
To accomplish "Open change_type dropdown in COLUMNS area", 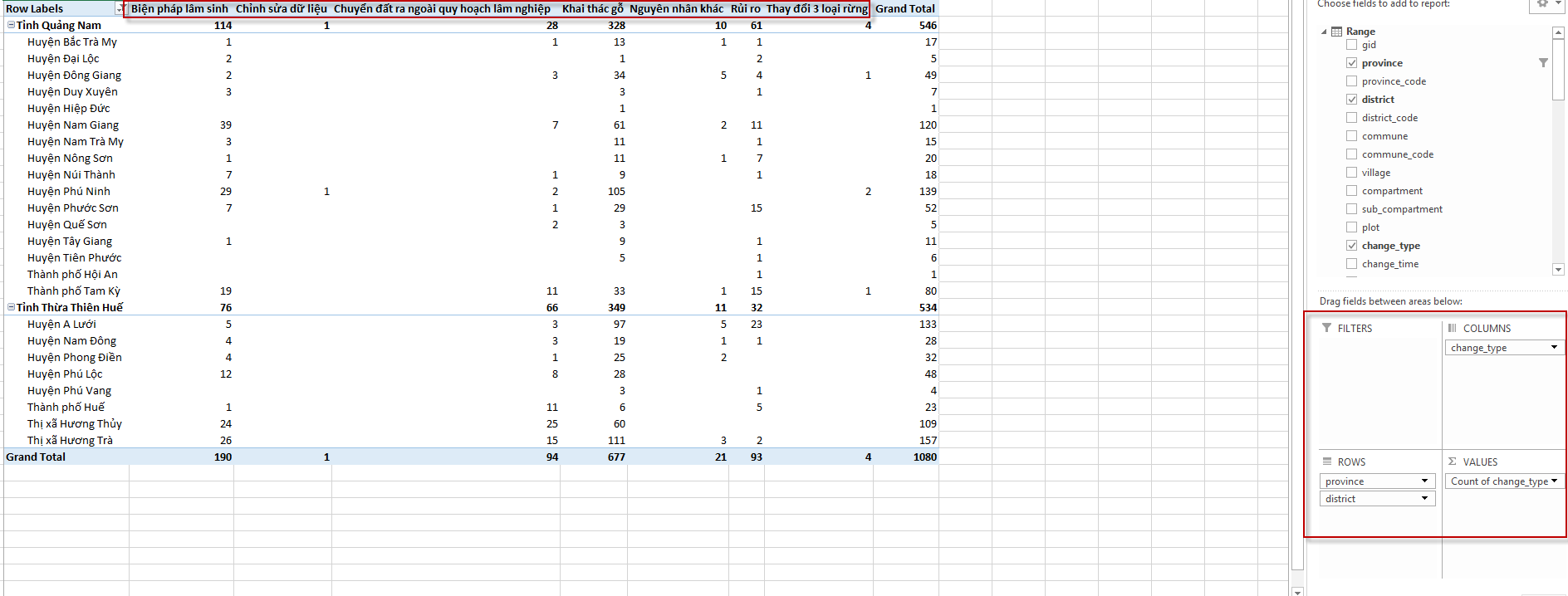I will coord(1554,348).
